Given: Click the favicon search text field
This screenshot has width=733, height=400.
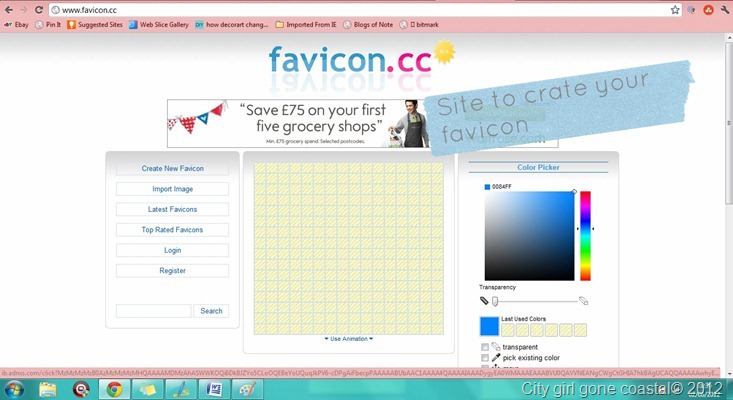Looking at the screenshot, I should [x=154, y=311].
